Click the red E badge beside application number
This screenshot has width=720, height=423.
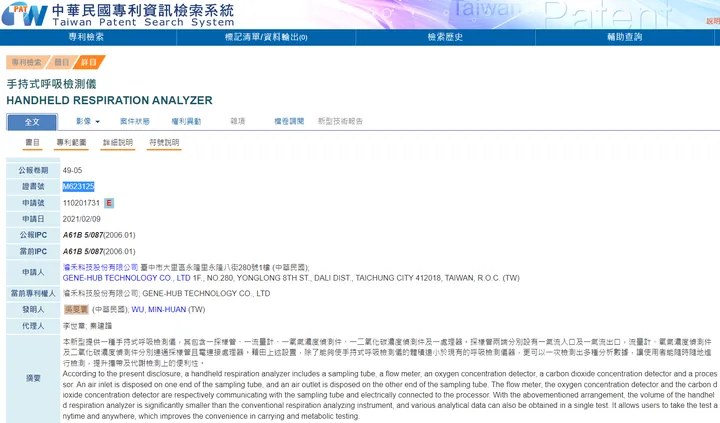109,203
